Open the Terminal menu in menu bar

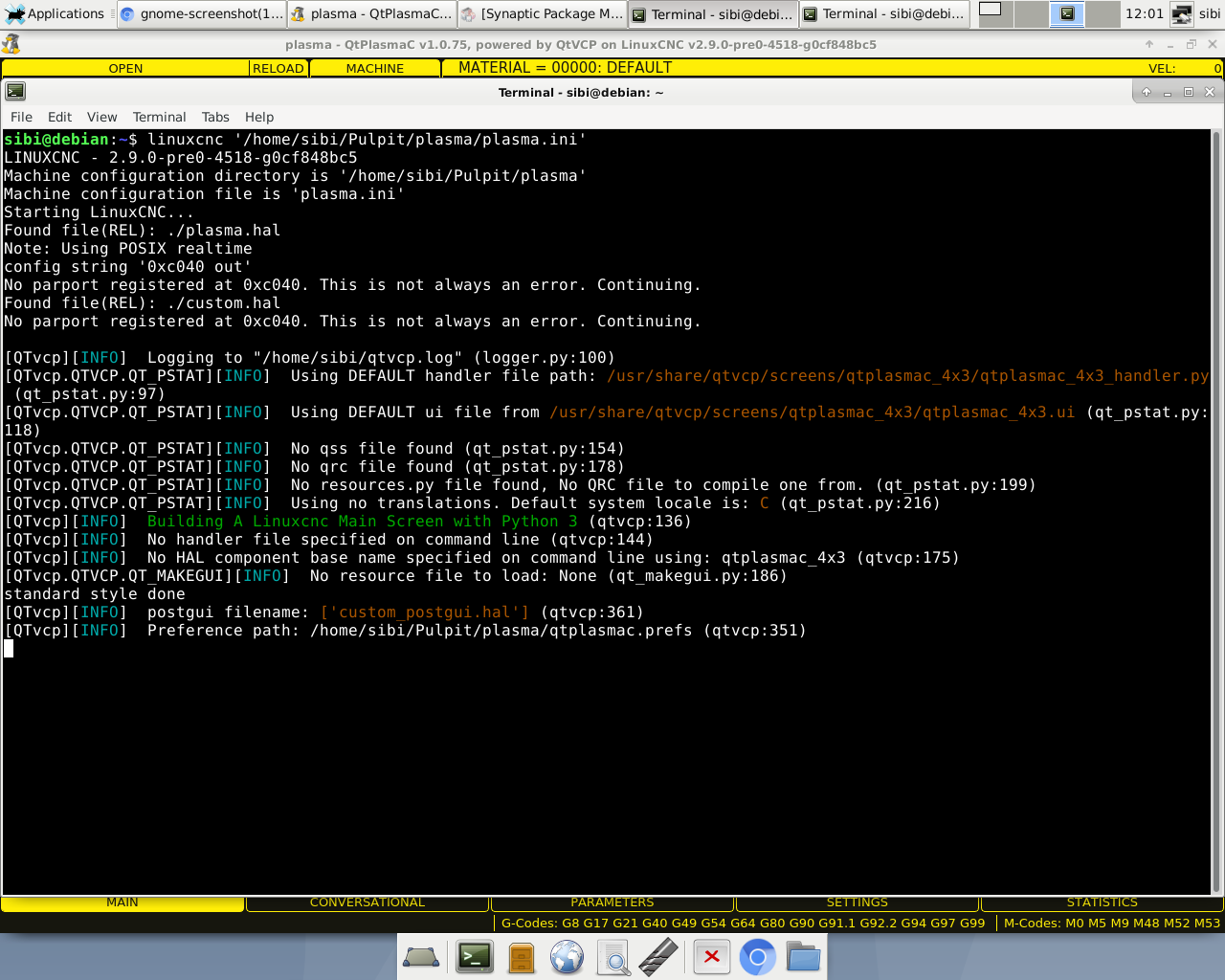click(159, 117)
